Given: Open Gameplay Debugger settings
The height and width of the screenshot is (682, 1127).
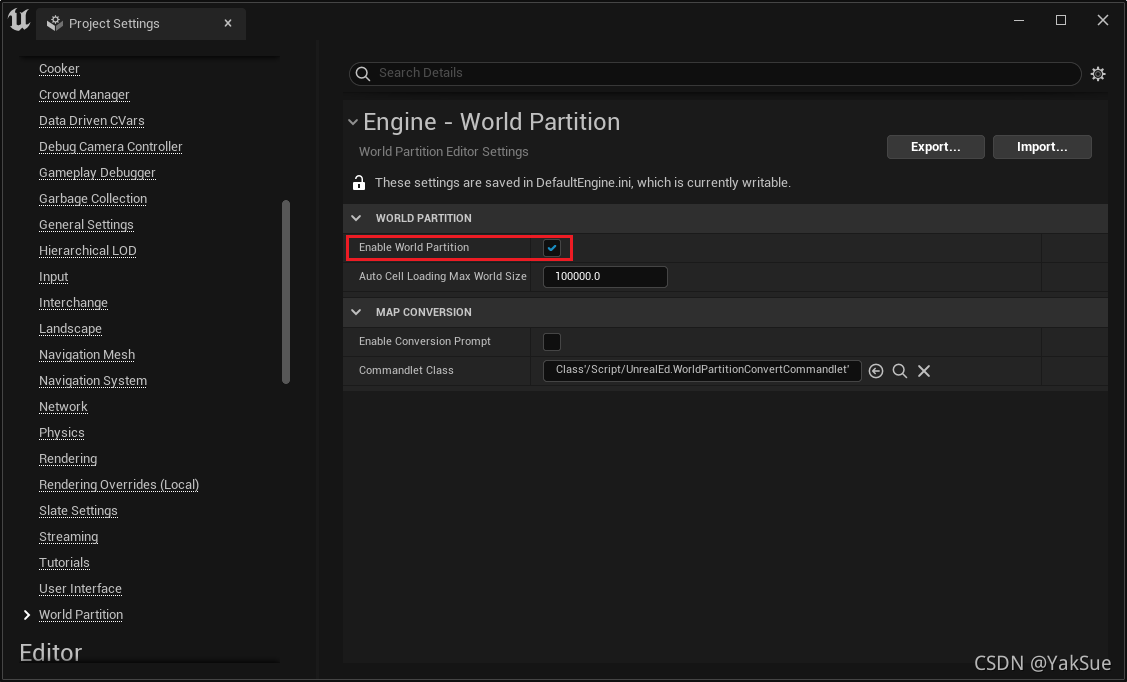Looking at the screenshot, I should point(97,172).
